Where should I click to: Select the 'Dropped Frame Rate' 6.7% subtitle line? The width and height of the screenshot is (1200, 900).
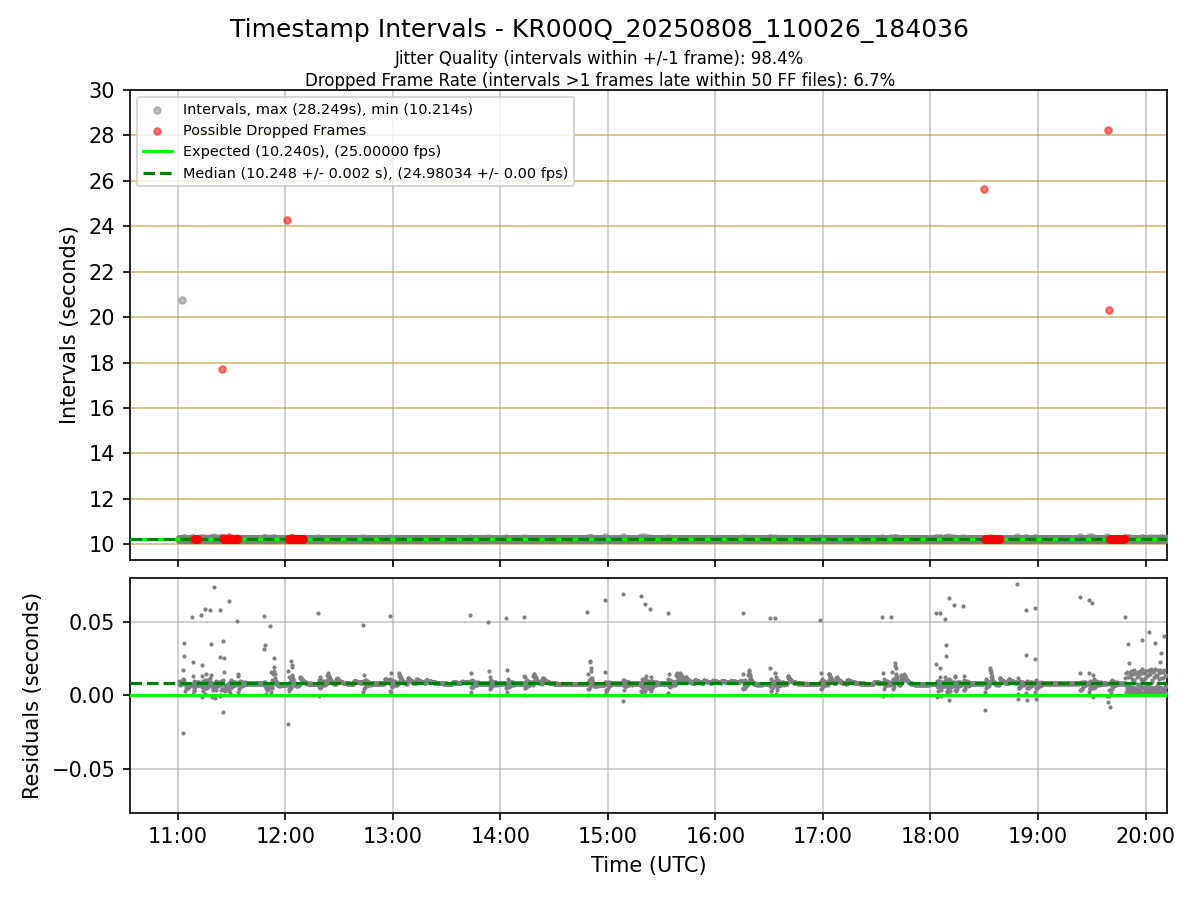pos(599,79)
